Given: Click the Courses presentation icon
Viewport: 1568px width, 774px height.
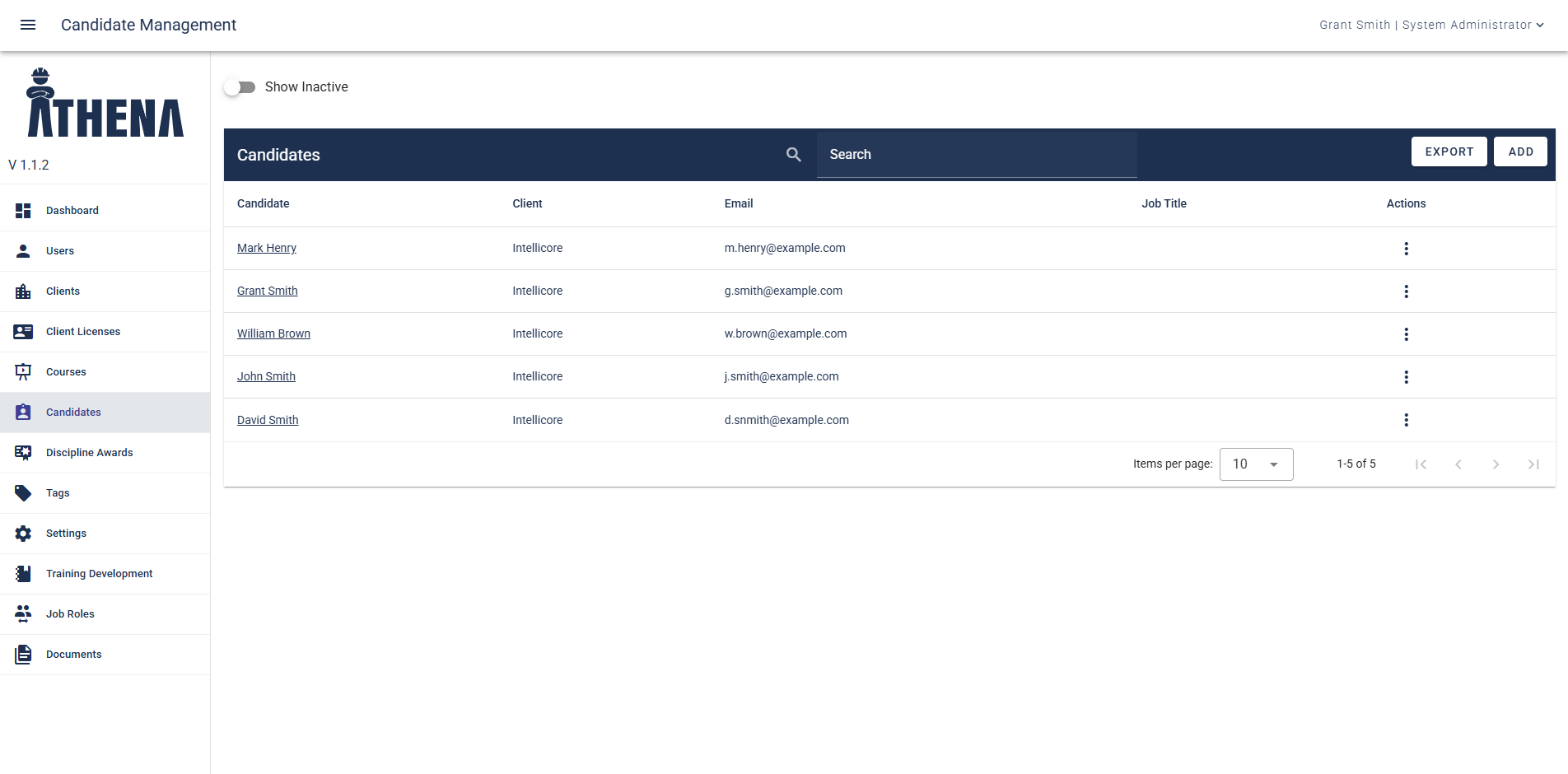Looking at the screenshot, I should (x=23, y=372).
